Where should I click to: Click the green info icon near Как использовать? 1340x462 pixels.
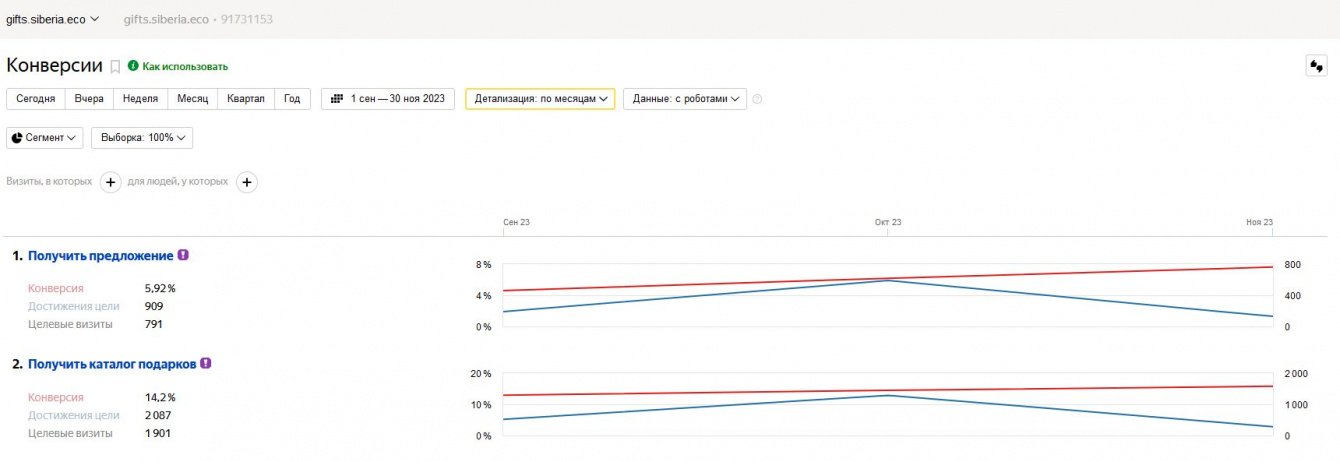133,66
